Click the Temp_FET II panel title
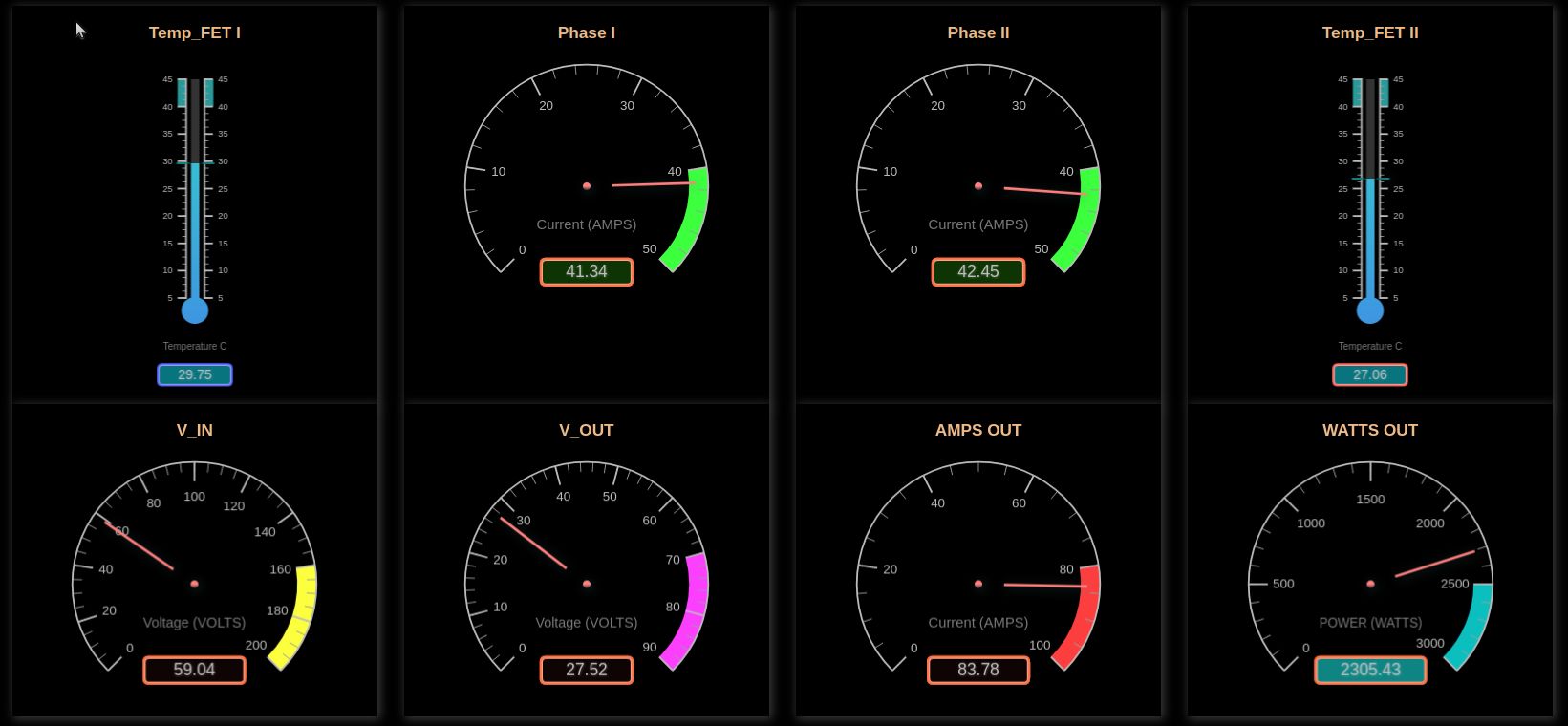 [x=1370, y=32]
